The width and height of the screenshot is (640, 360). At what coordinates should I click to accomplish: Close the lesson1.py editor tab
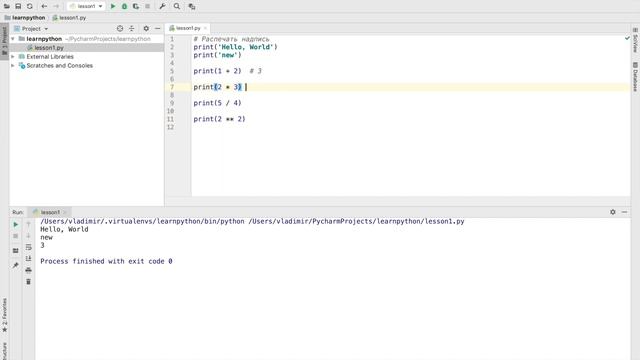point(205,28)
